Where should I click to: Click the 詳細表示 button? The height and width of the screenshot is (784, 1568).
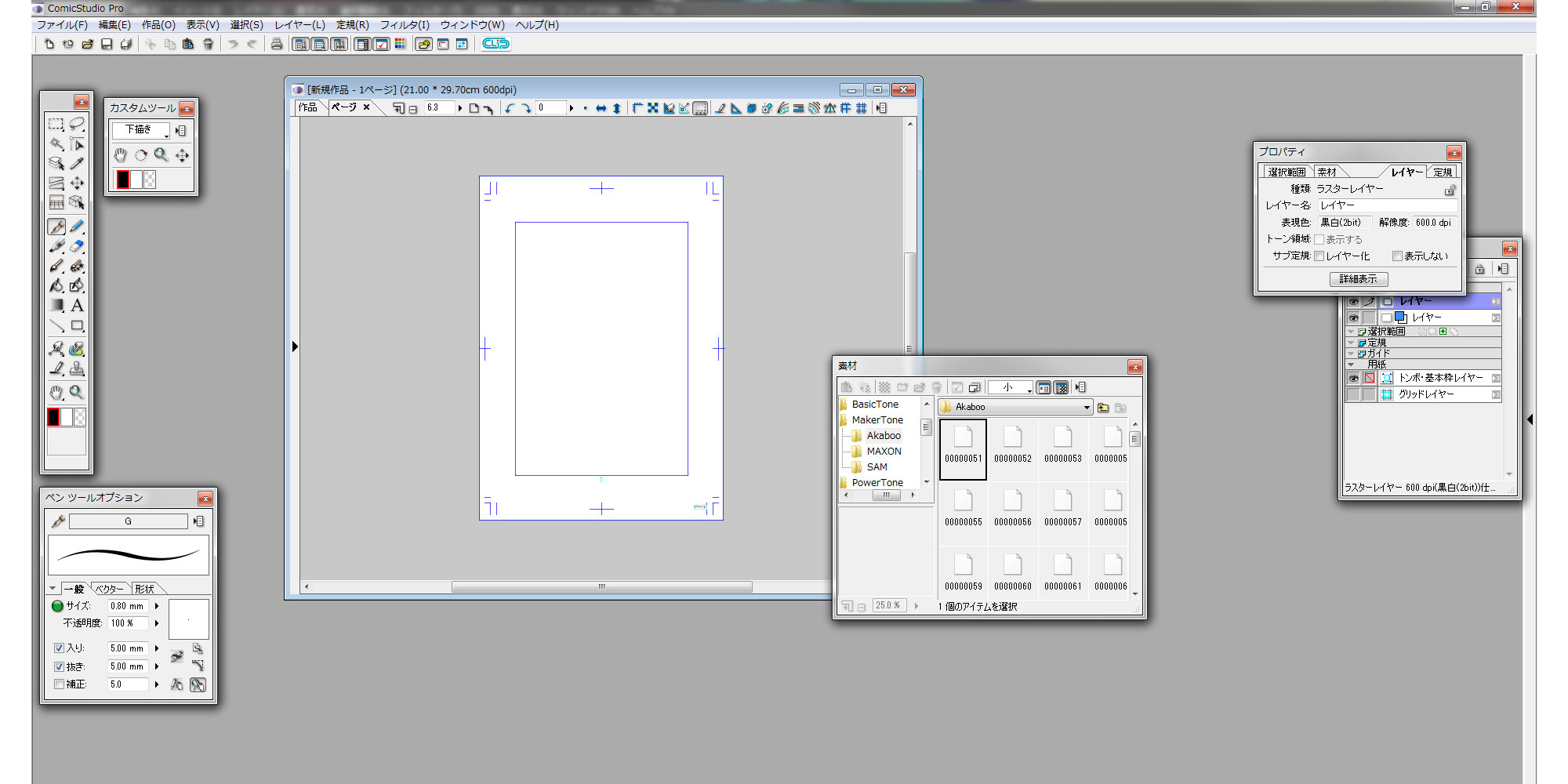tap(1358, 279)
